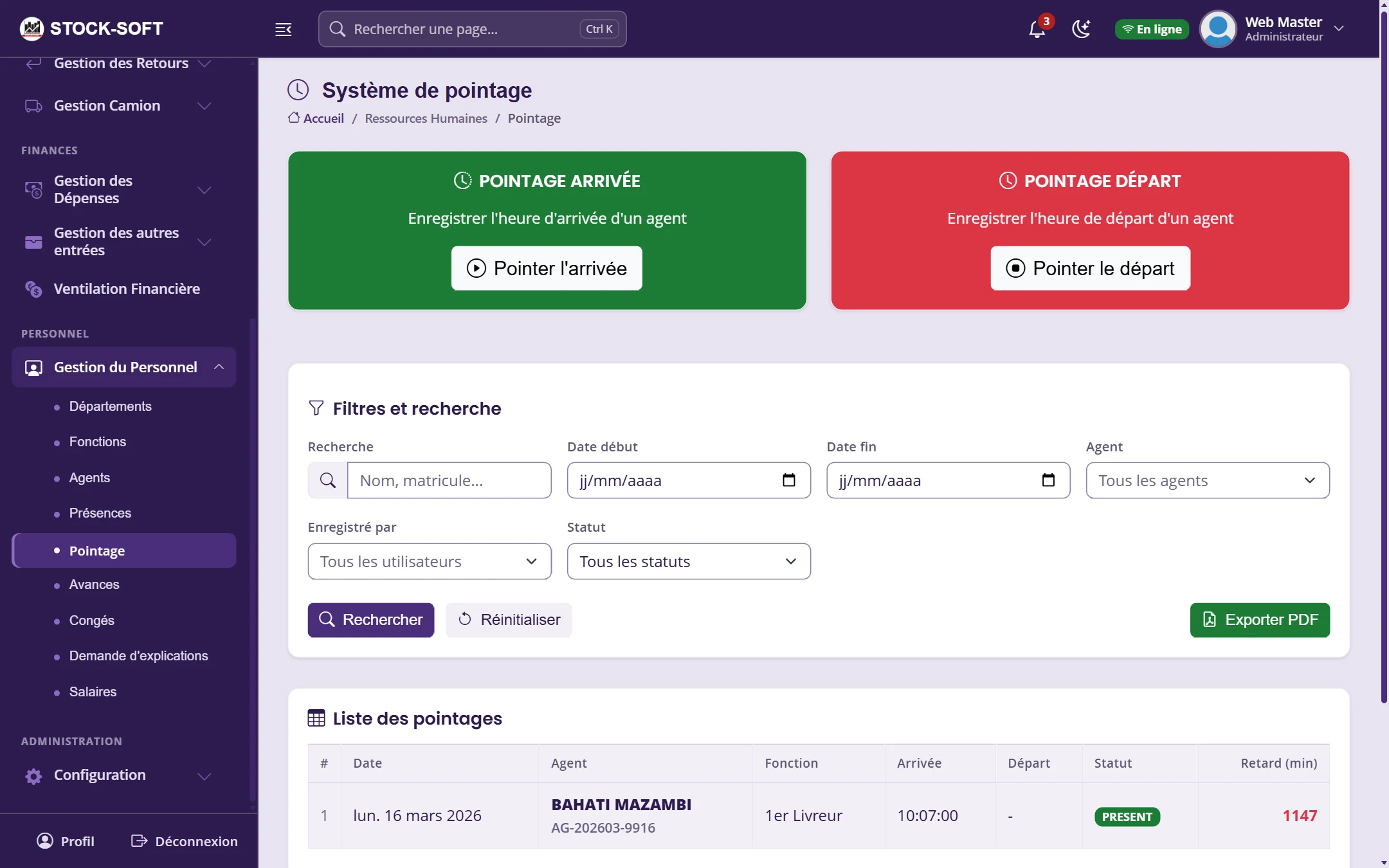This screenshot has height=868, width=1389.
Task: Open the notifications bell
Action: pos(1037,29)
